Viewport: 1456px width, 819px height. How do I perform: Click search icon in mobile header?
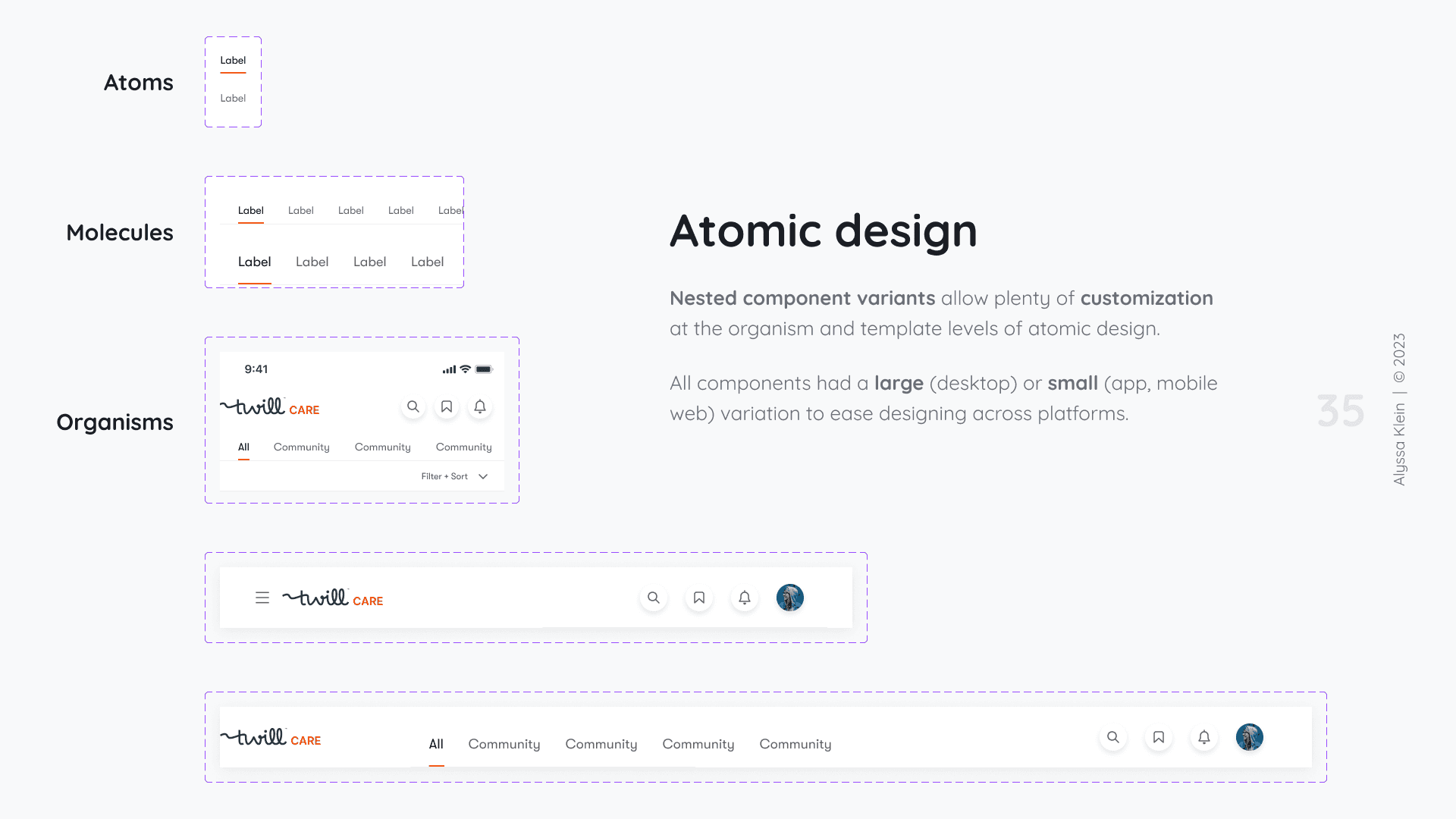click(x=413, y=407)
